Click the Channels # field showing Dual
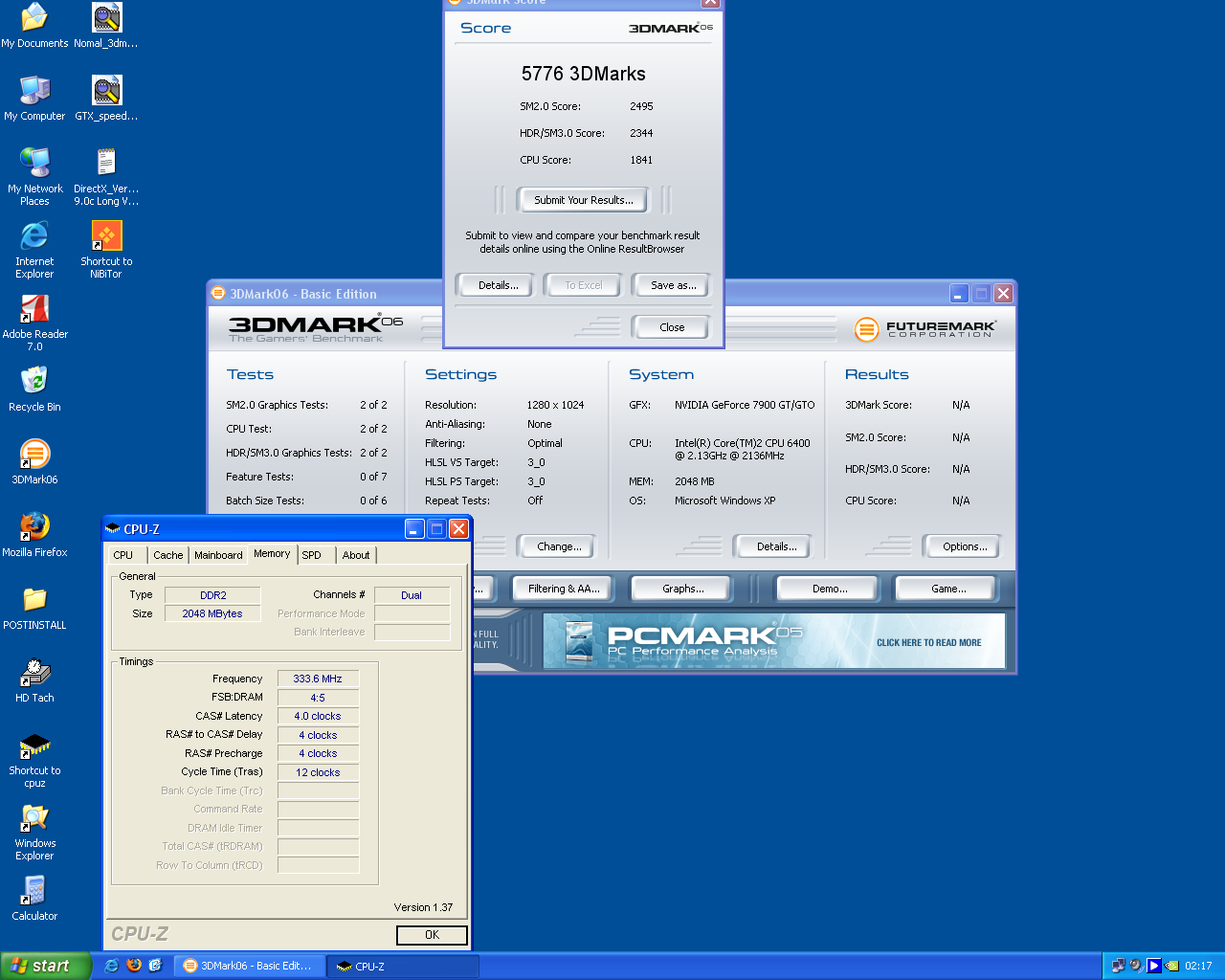The height and width of the screenshot is (980, 1225). coord(412,595)
